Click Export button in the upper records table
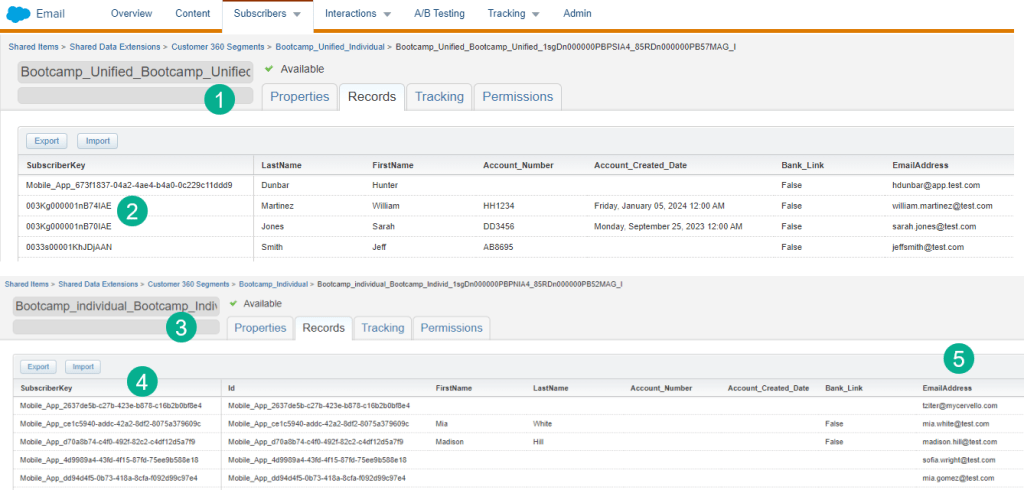This screenshot has height=490, width=1024. click(46, 141)
